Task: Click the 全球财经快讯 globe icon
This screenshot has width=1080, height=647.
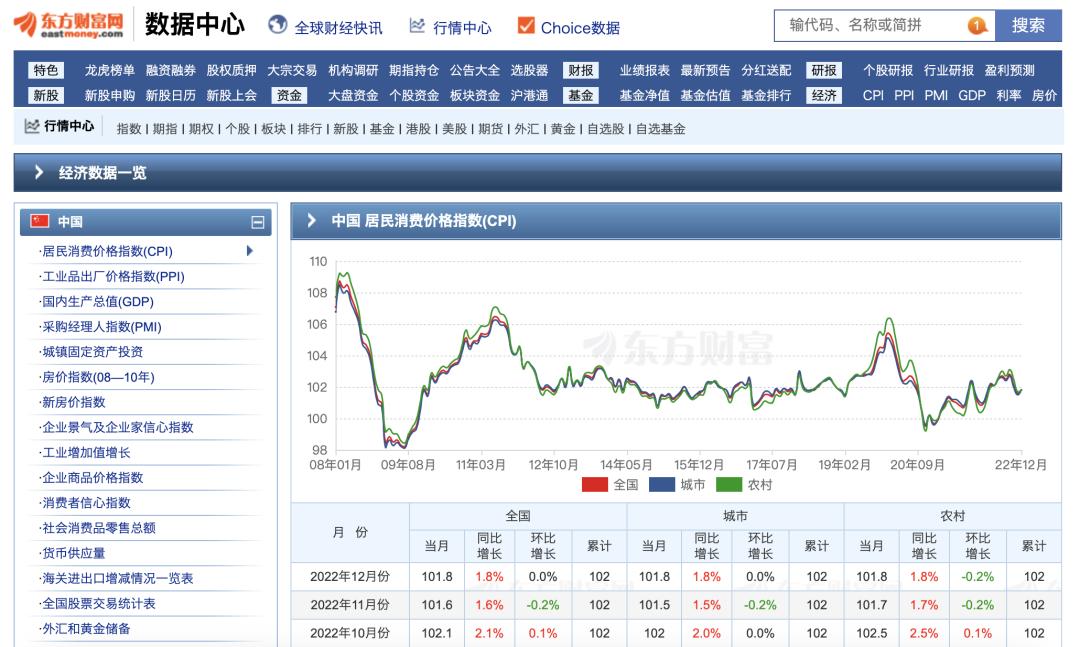Action: coord(276,26)
